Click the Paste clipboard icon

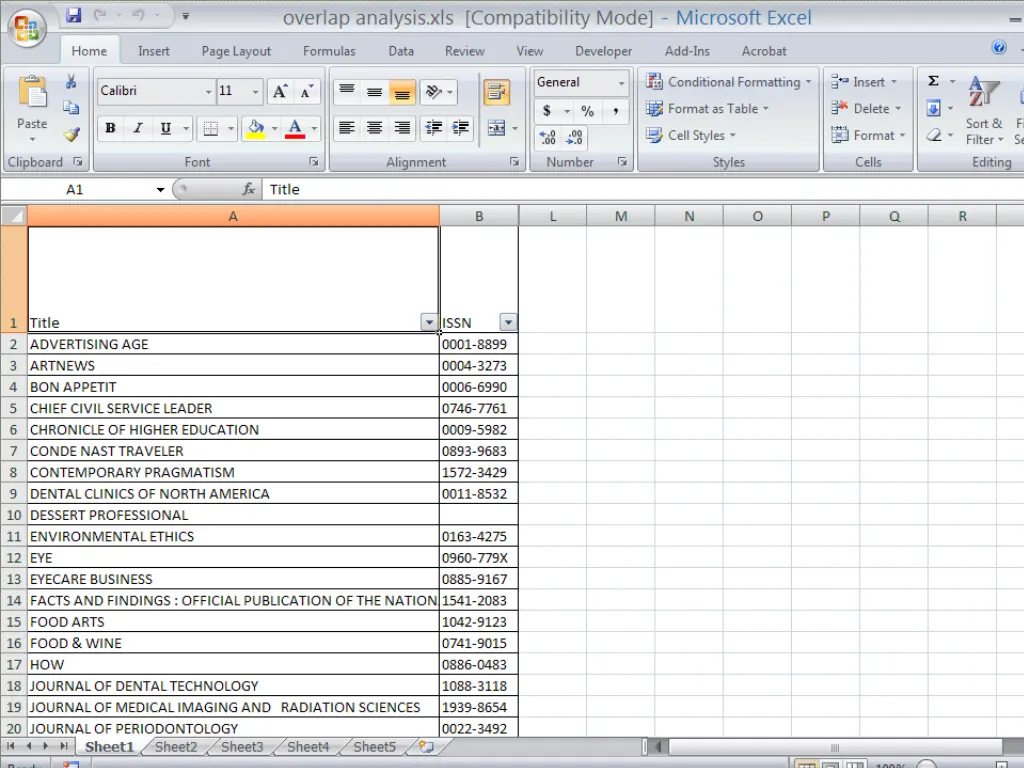point(32,93)
